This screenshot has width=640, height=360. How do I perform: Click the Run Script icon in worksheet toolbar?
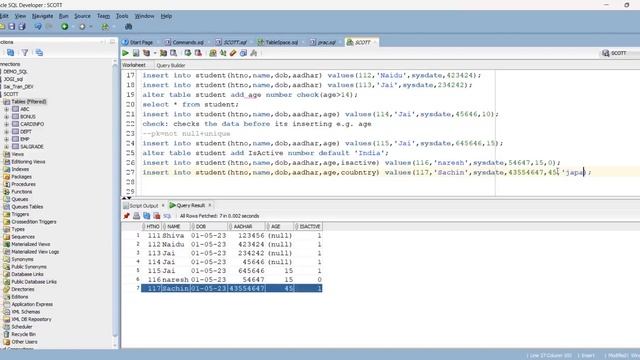tap(136, 53)
